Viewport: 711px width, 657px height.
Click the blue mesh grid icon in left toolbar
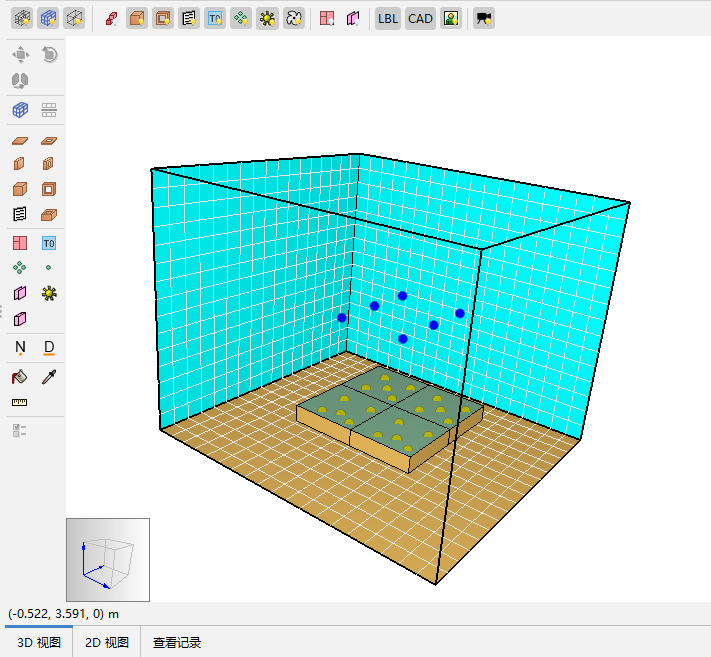pyautogui.click(x=20, y=110)
